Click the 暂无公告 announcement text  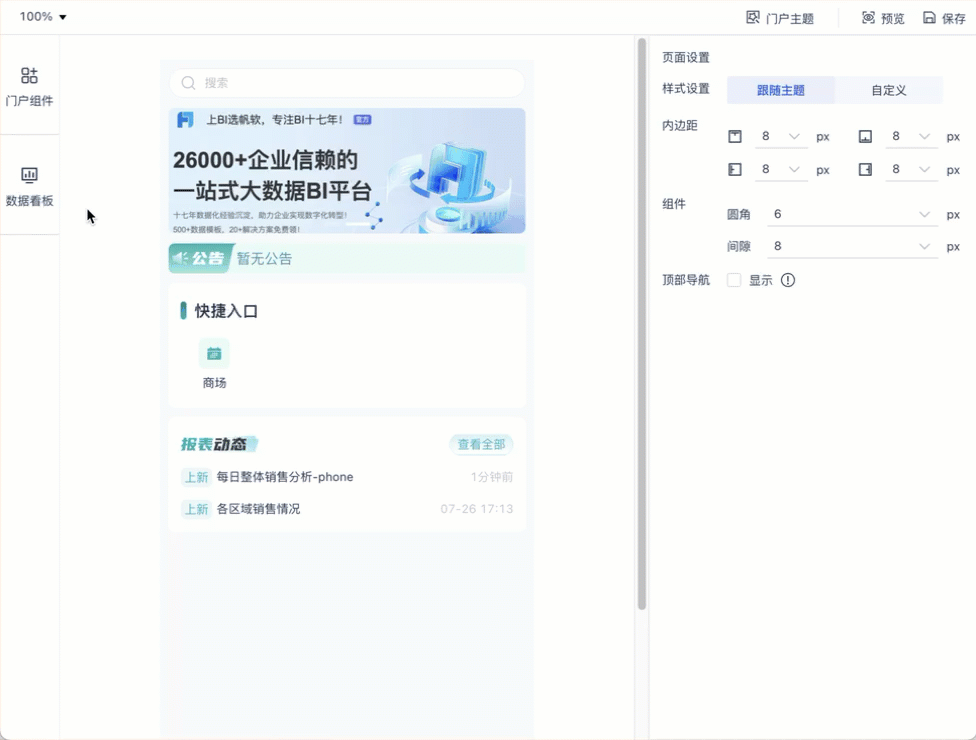[x=264, y=259]
